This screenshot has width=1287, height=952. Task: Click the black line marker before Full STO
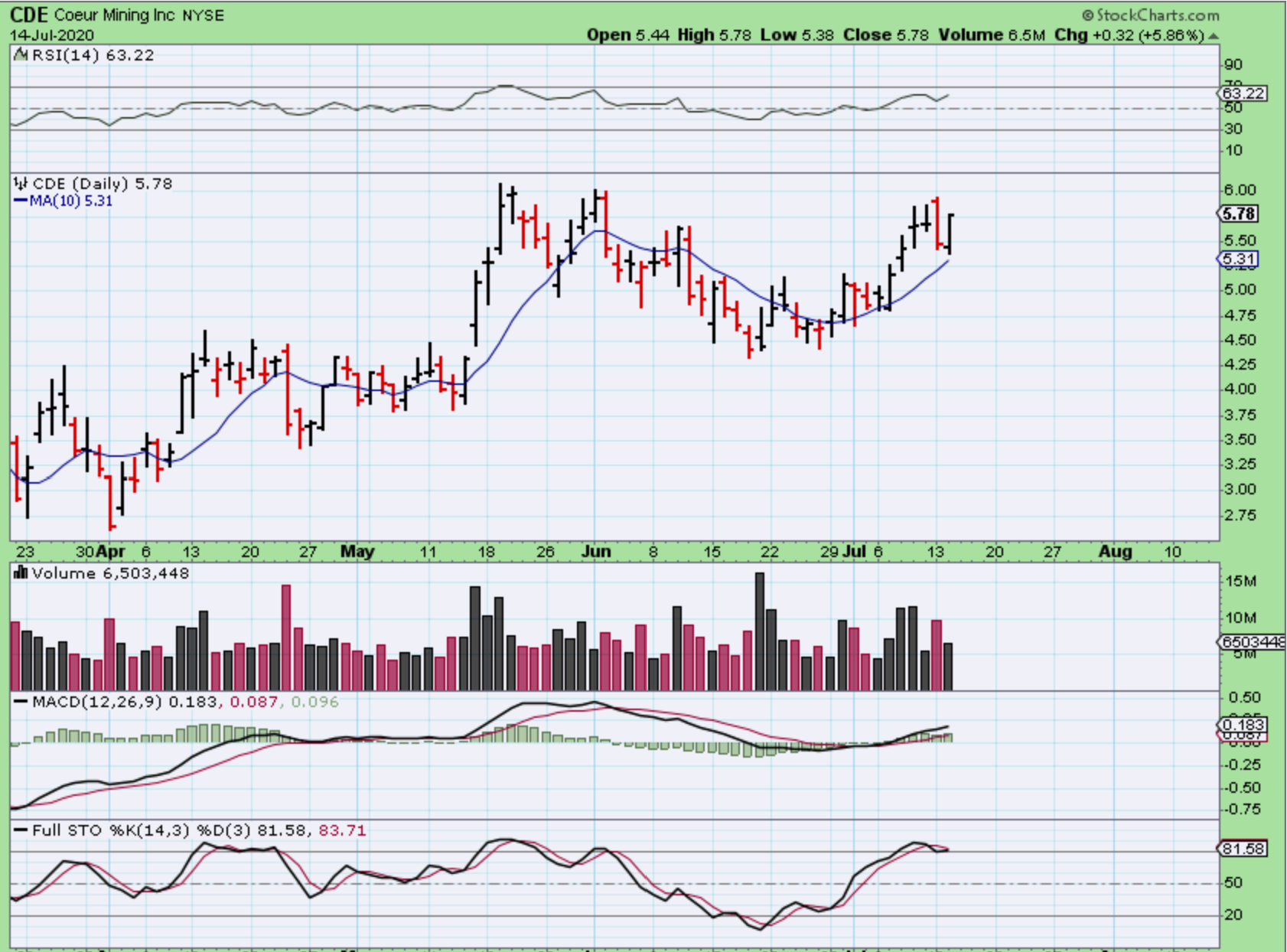point(21,830)
